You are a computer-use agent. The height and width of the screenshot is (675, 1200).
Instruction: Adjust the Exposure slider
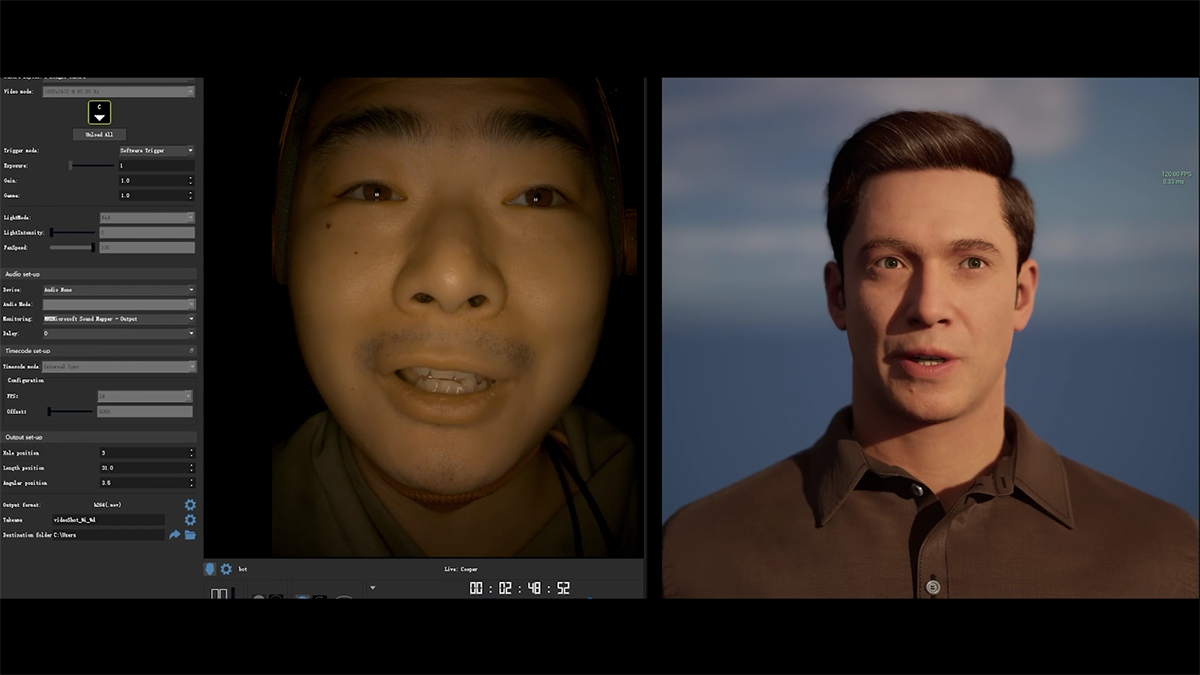coord(90,165)
